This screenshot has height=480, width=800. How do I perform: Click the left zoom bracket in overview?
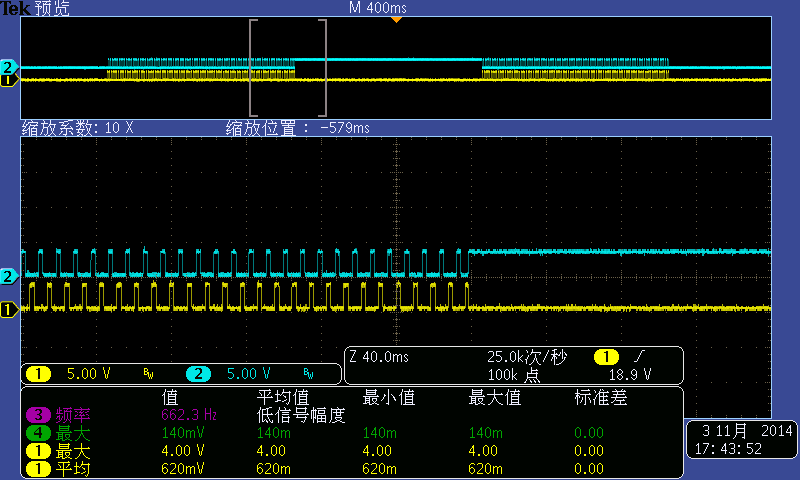point(253,68)
